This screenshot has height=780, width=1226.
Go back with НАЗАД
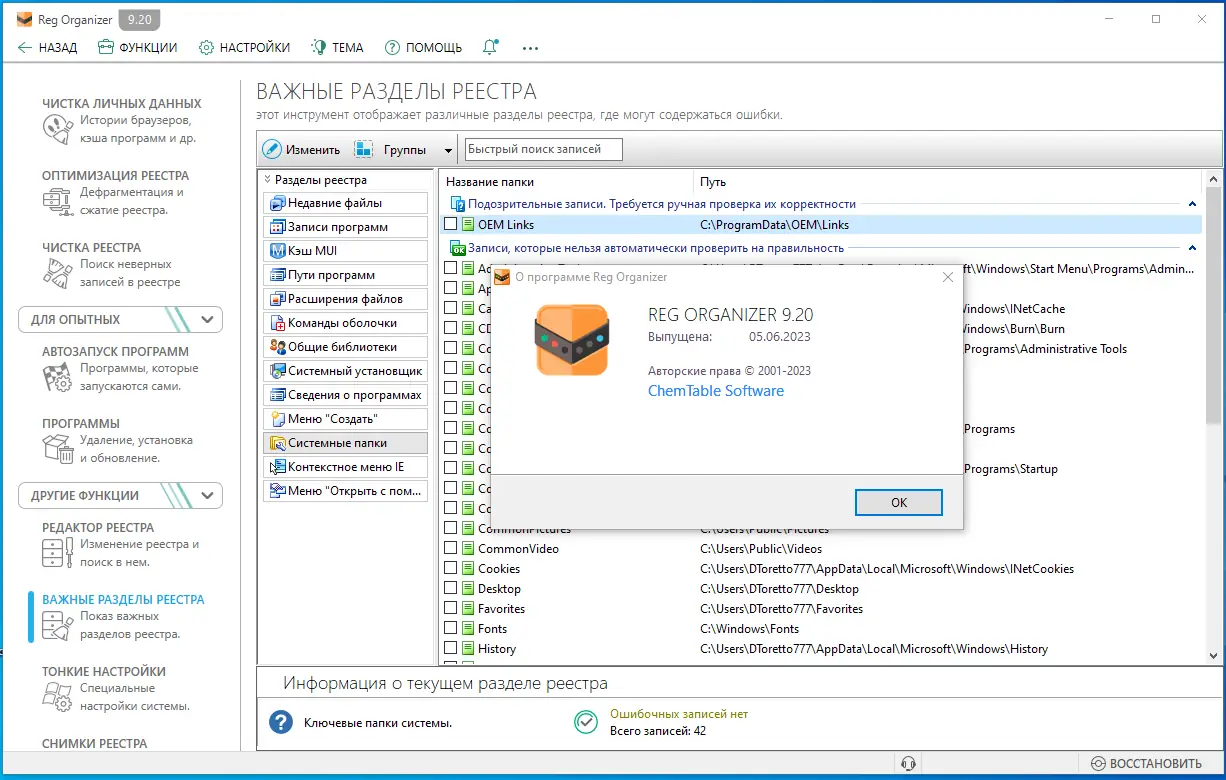pyautogui.click(x=47, y=47)
